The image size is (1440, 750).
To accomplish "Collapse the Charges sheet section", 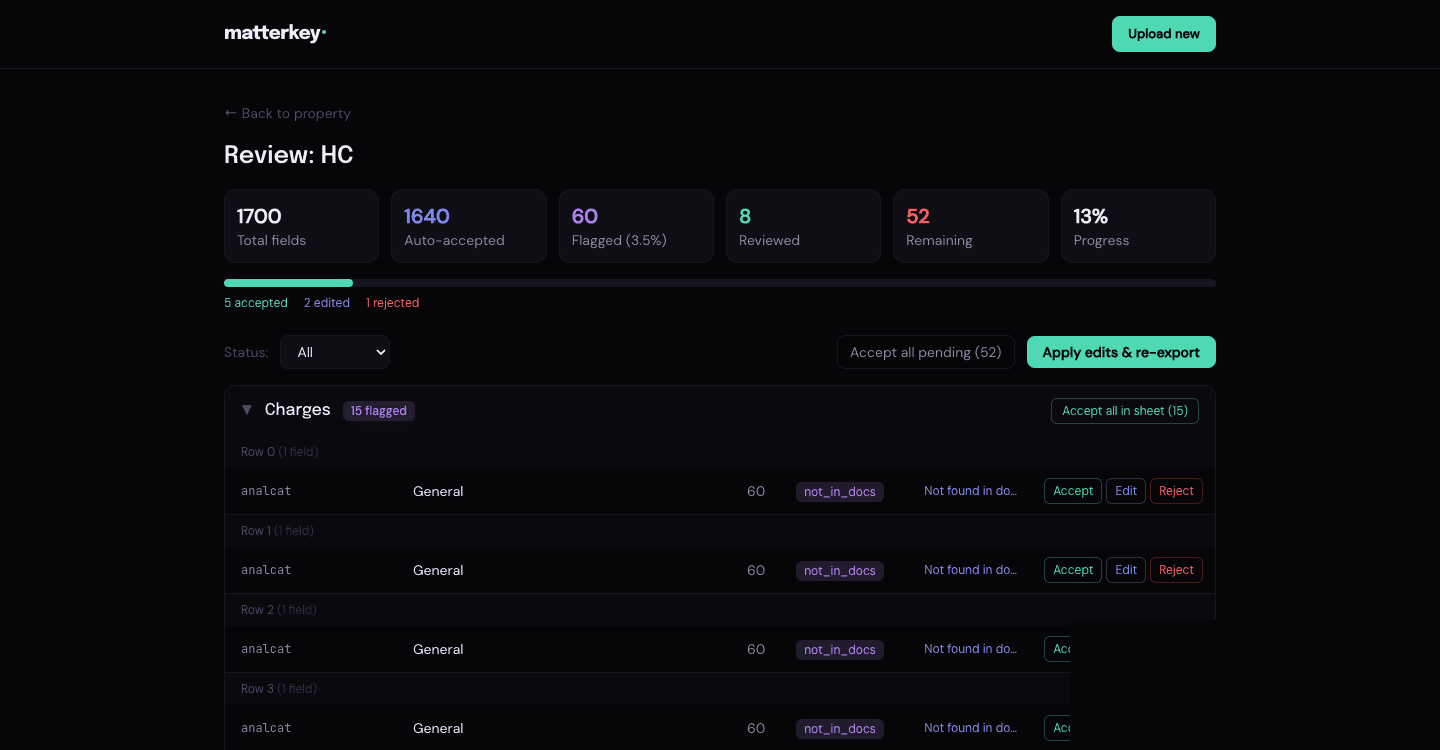I will (x=246, y=409).
